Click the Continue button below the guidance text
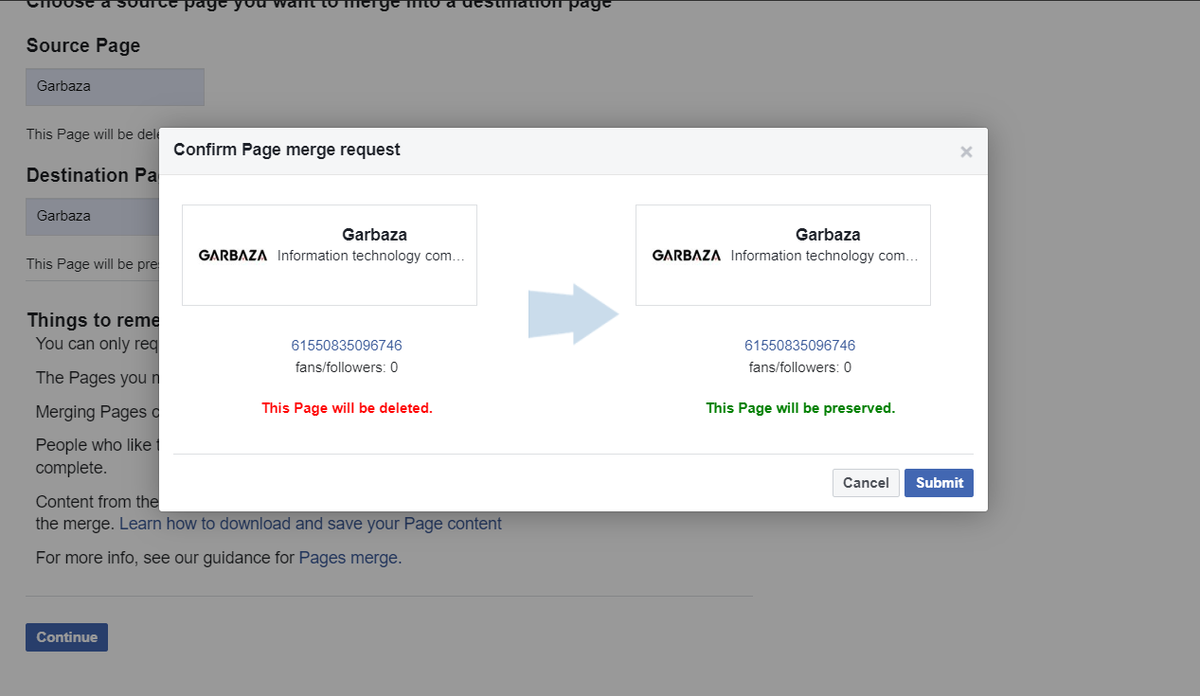Viewport: 1200px width, 696px height. (67, 638)
